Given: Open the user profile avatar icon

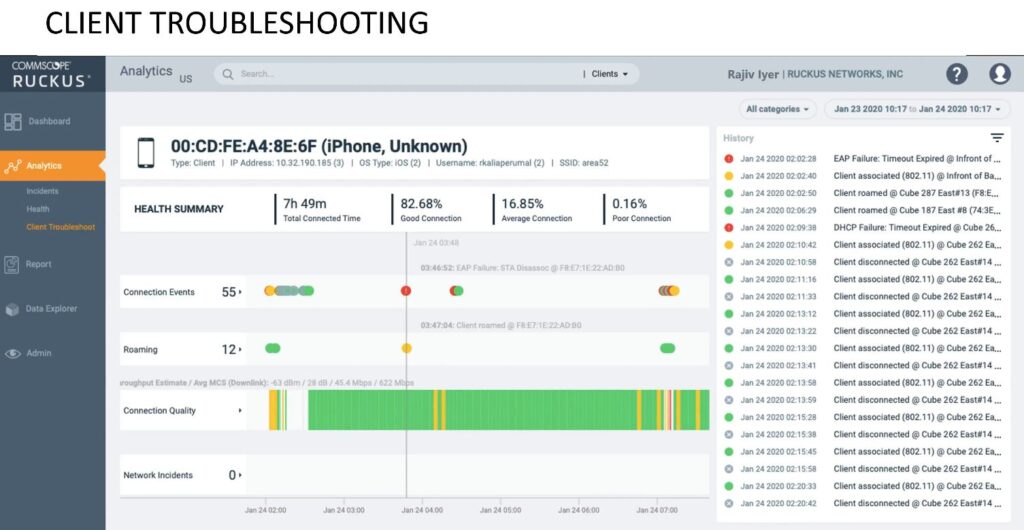Looking at the screenshot, I should click(1000, 74).
